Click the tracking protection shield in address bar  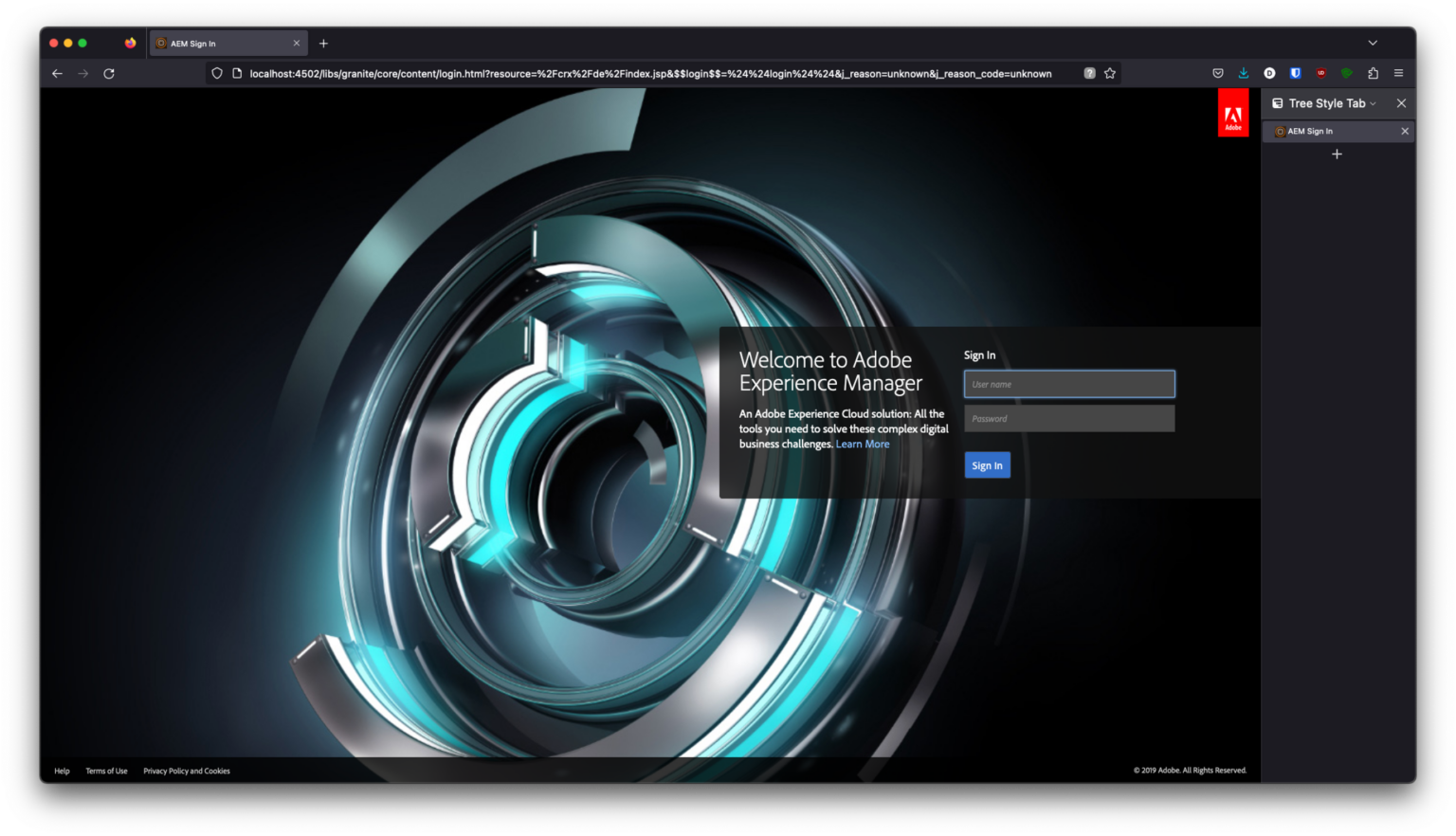[x=217, y=73]
